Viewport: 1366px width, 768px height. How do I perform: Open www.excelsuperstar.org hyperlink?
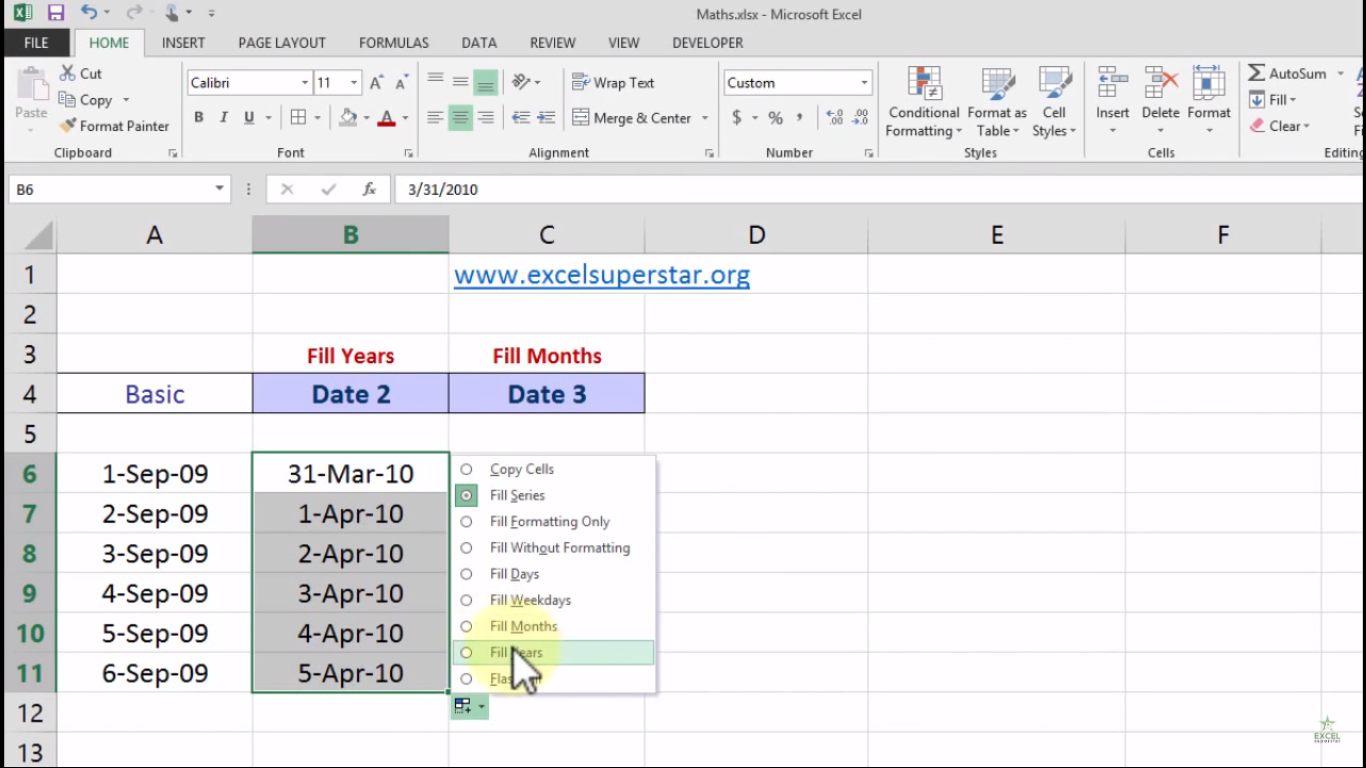click(602, 275)
